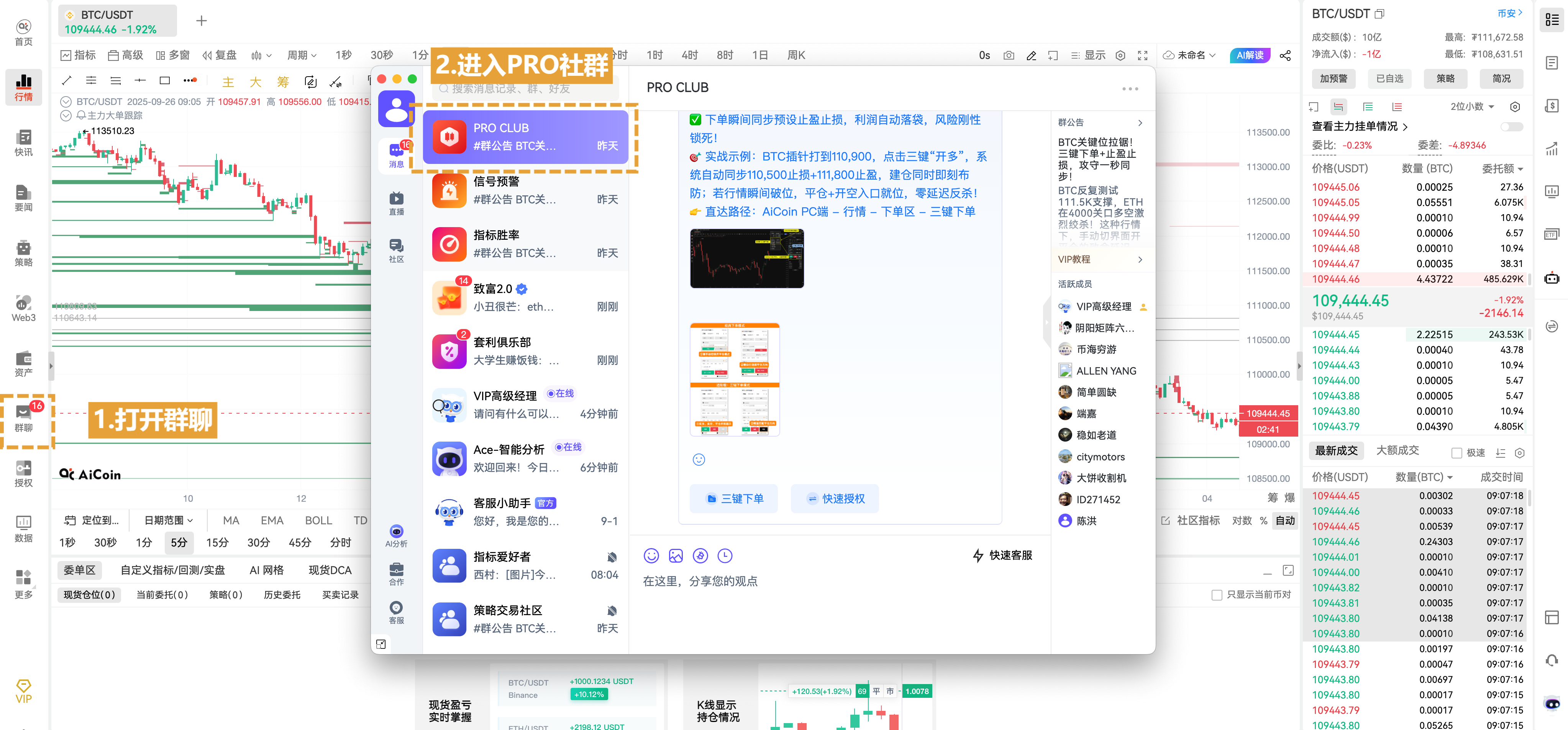Click the emoji icon in the message bar
Screen dimensions: 1568x730
(651, 555)
